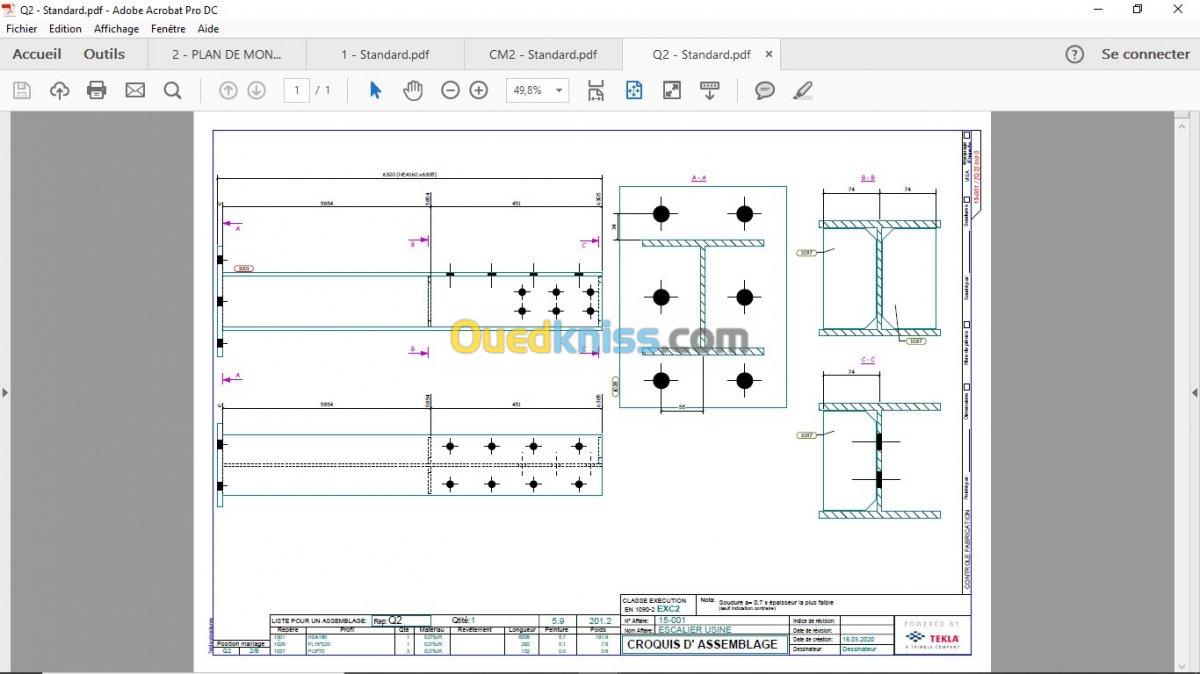
Task: Click the fit full page icon
Action: pos(634,91)
